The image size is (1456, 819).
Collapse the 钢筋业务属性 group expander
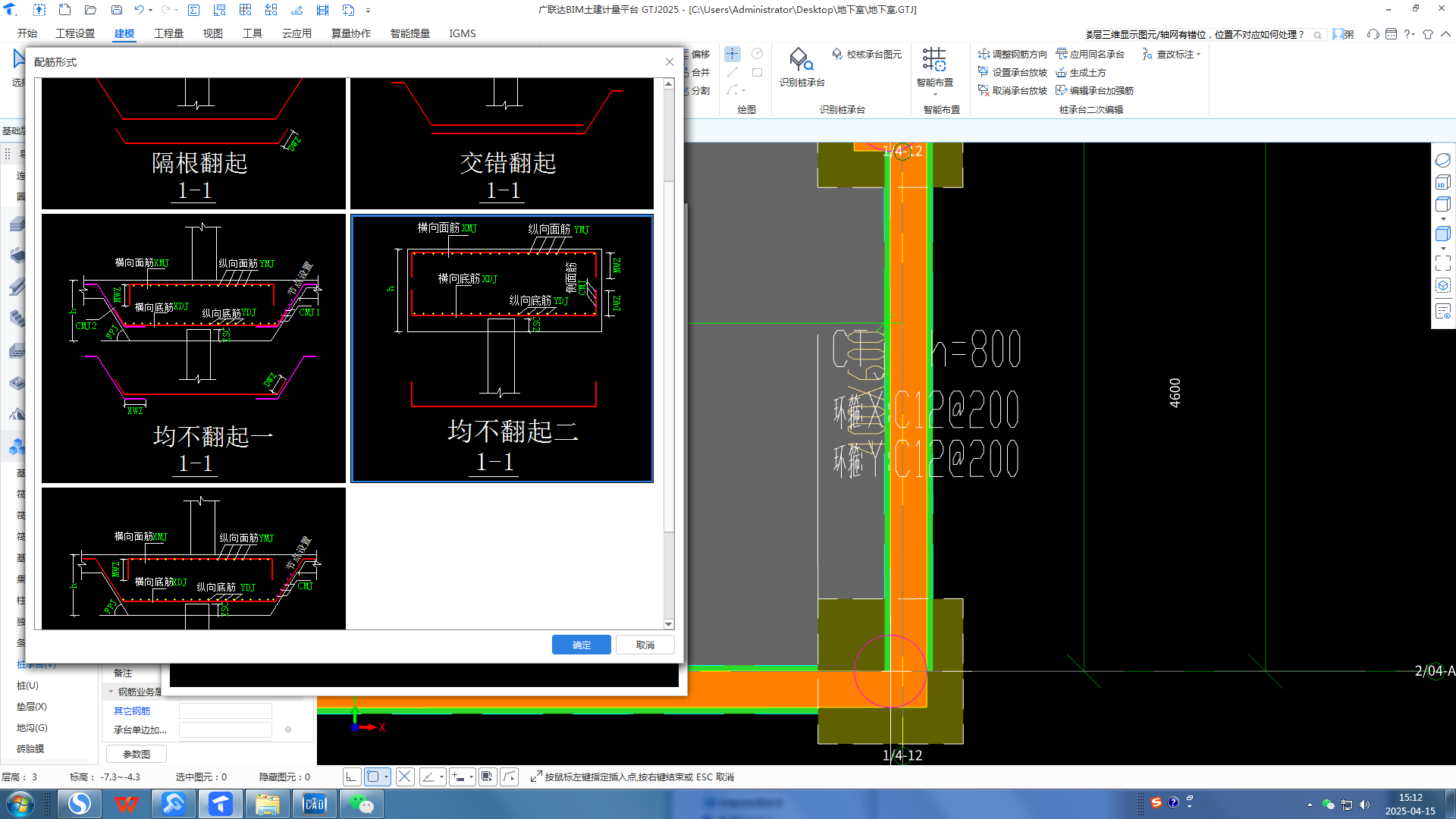[x=111, y=692]
